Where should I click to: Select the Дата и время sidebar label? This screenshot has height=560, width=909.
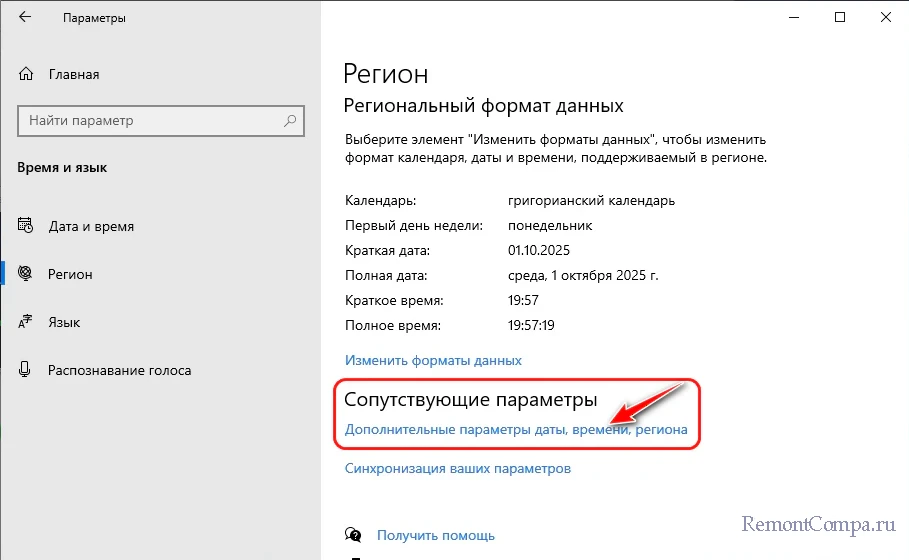(91, 226)
